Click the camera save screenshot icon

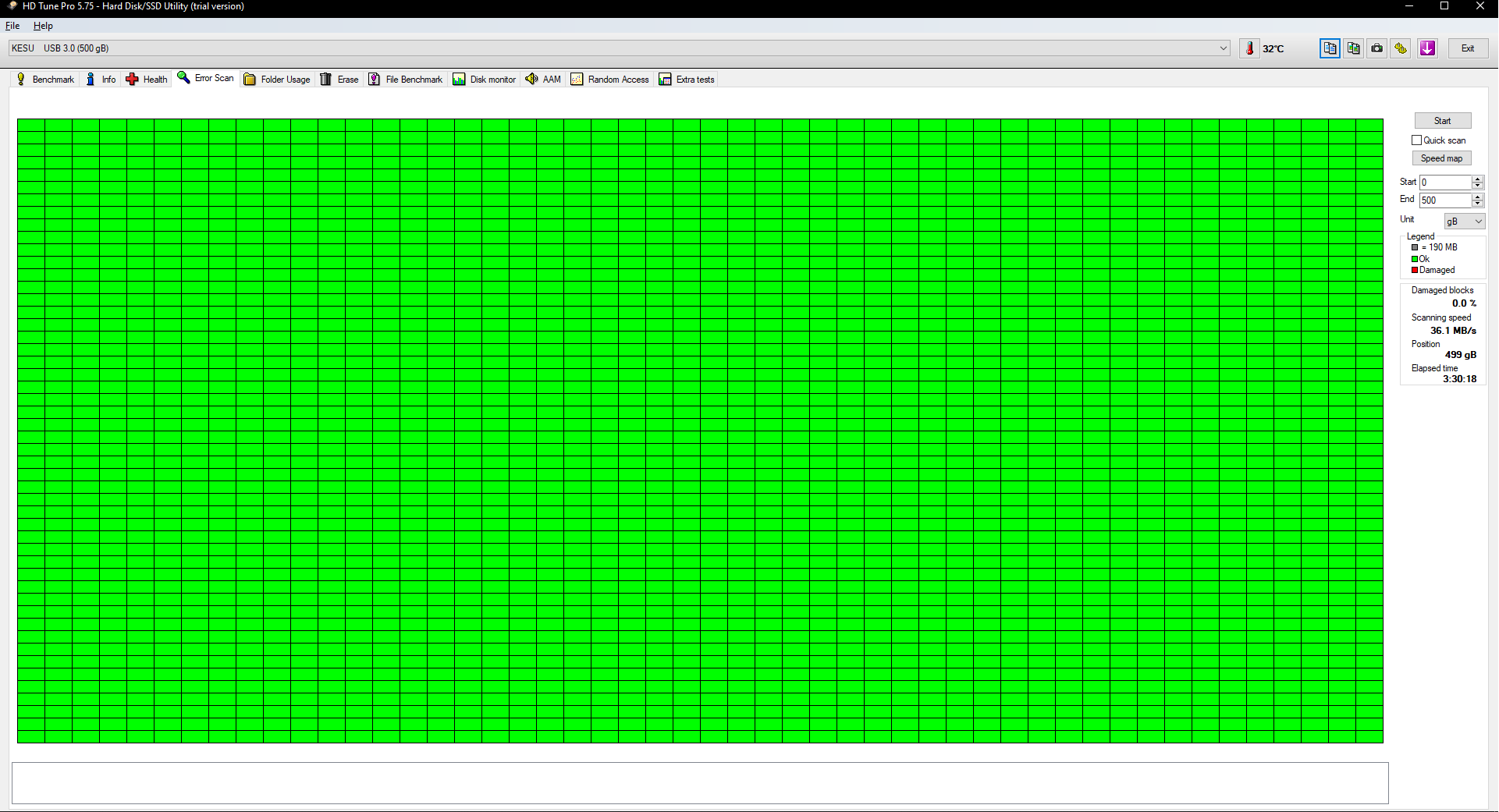[1377, 48]
